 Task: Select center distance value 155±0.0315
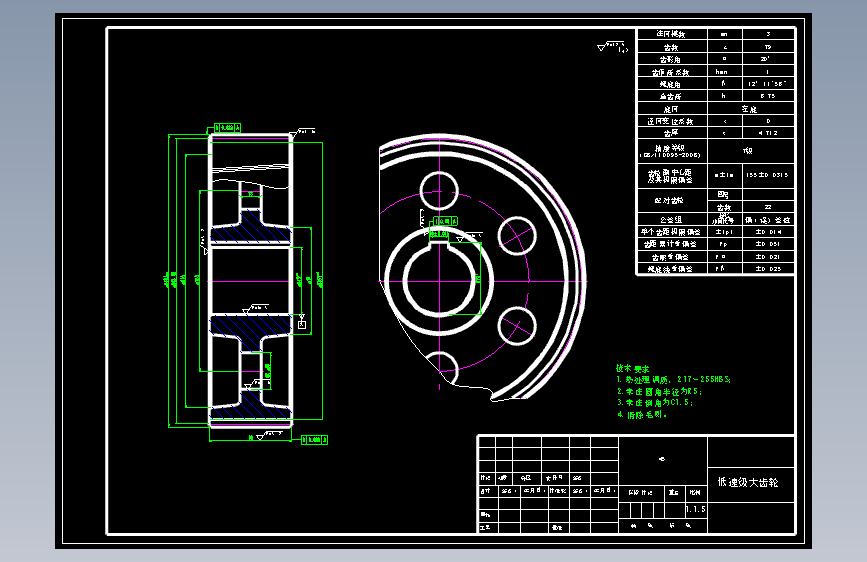[767, 175]
